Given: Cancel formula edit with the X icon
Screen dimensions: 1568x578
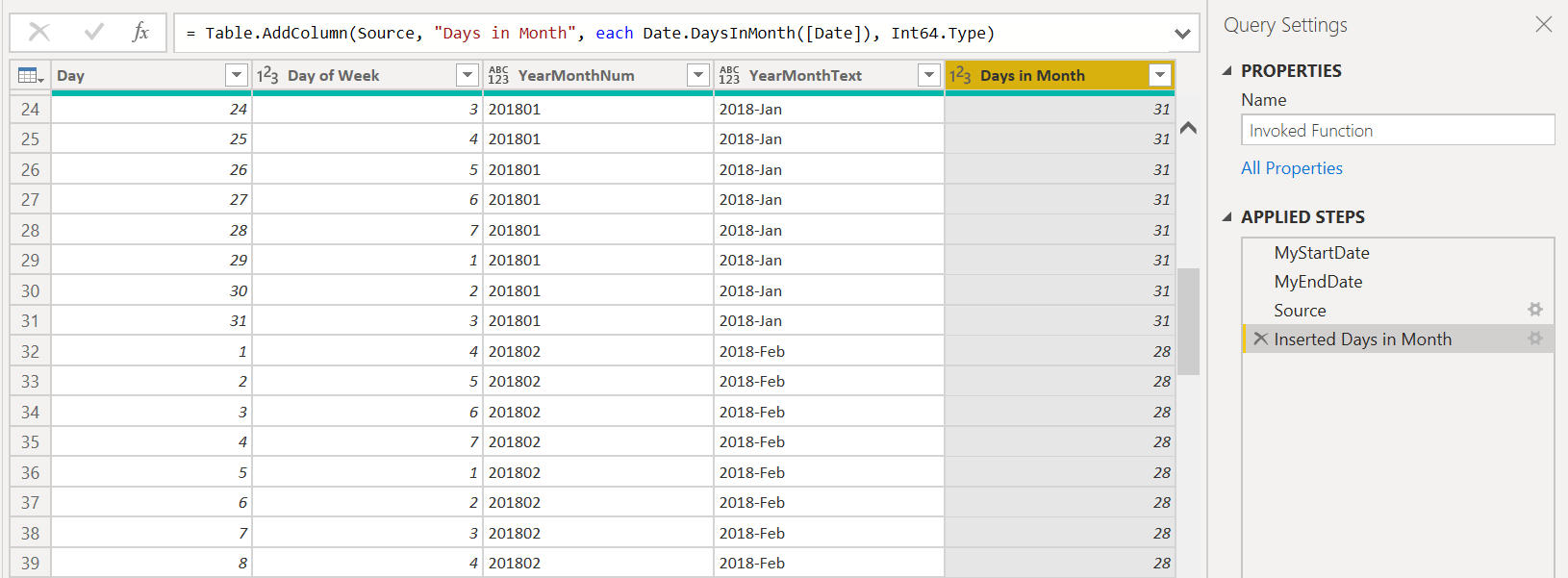Looking at the screenshot, I should click(x=39, y=33).
